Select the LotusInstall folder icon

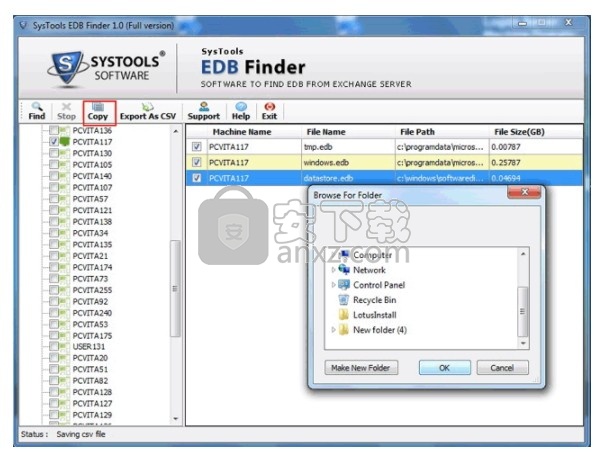pos(344,315)
